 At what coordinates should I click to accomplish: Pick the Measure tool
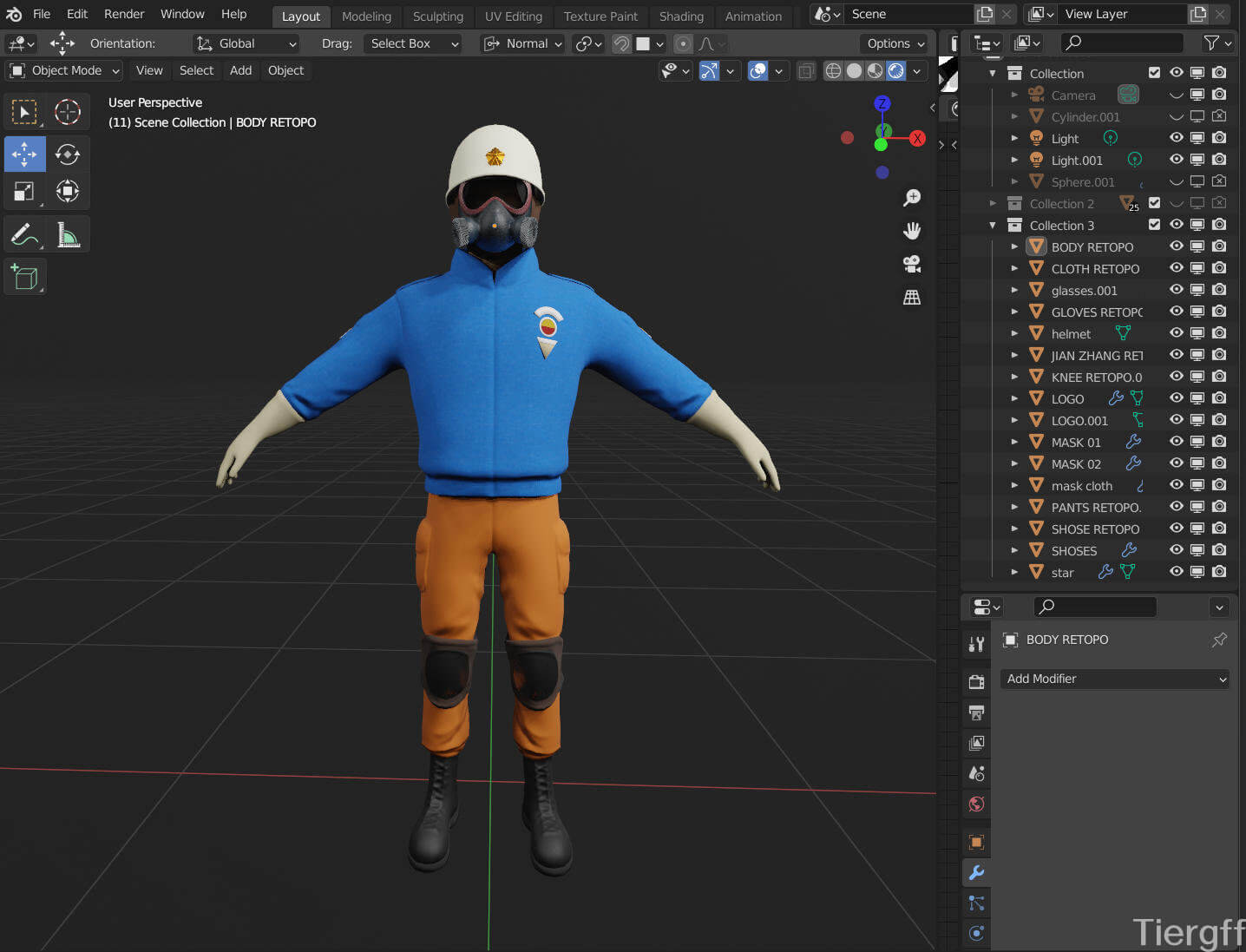(x=68, y=234)
